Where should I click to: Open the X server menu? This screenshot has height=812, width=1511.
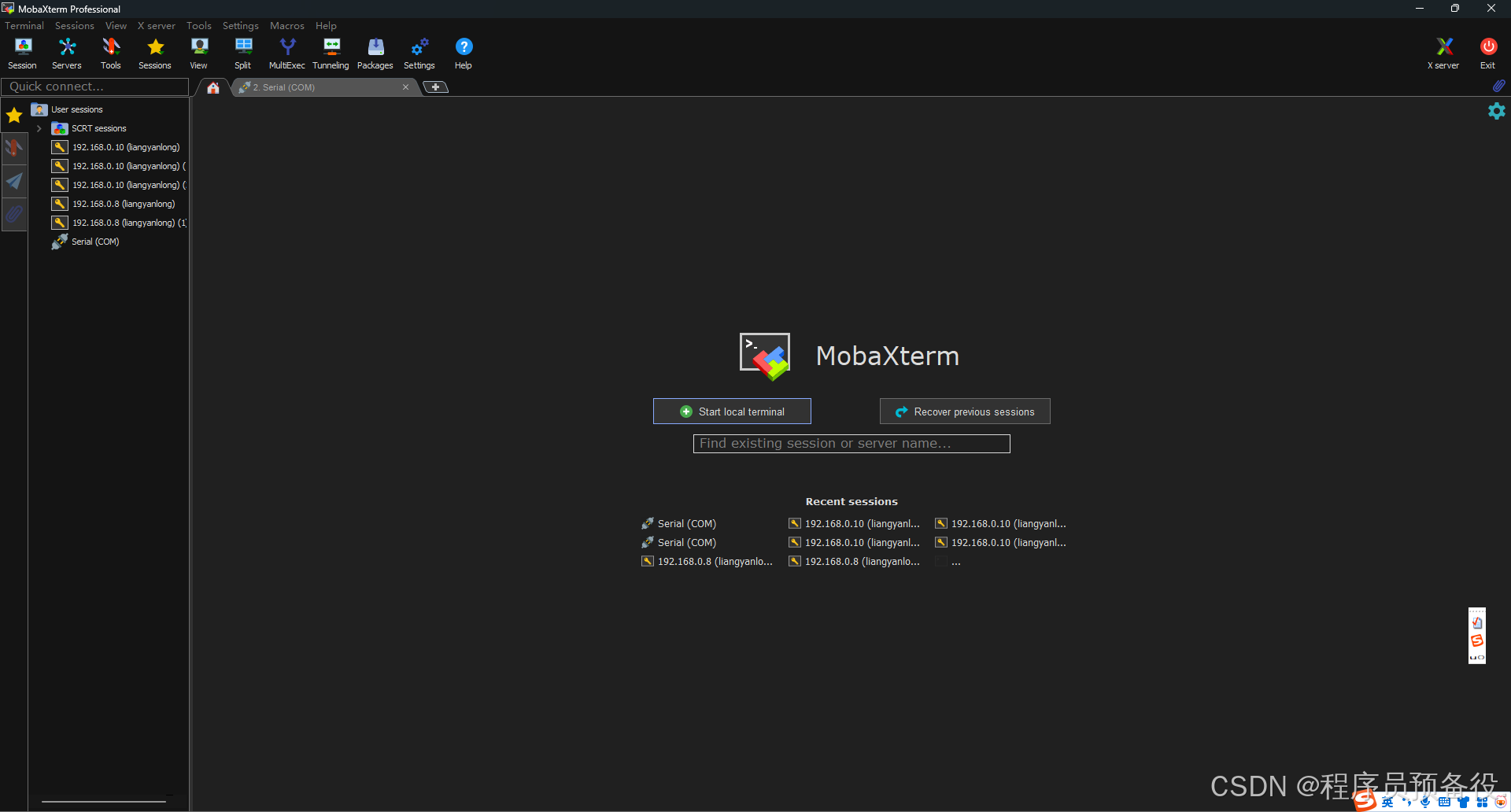(157, 26)
